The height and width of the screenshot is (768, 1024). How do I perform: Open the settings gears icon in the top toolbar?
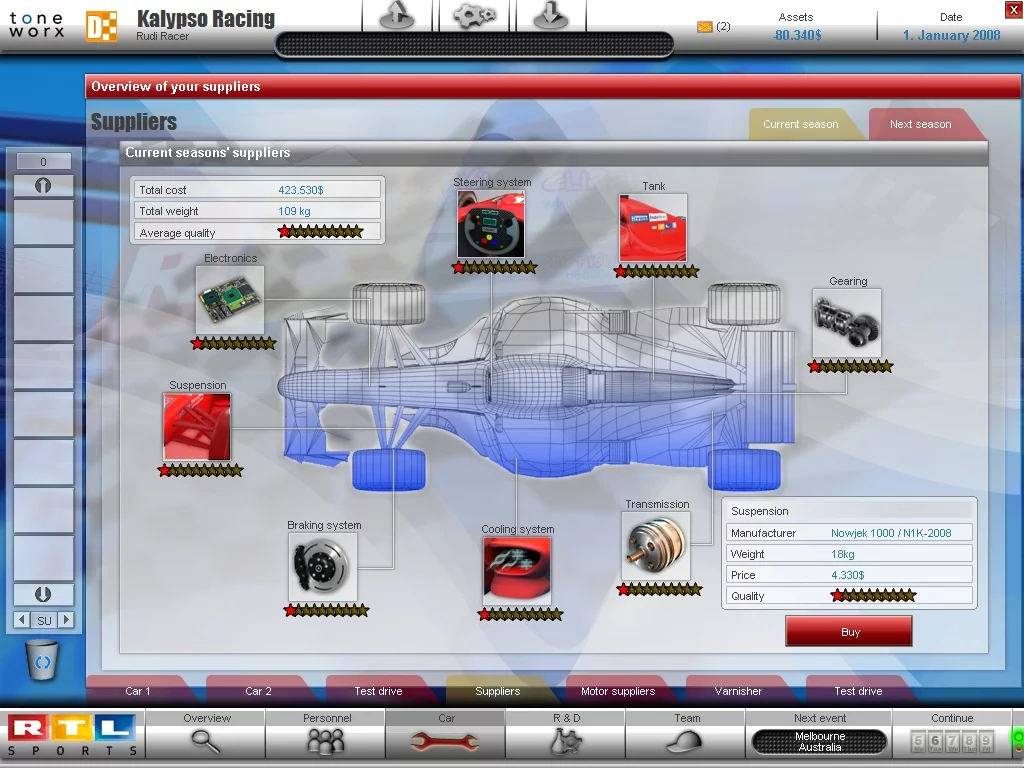tap(473, 16)
